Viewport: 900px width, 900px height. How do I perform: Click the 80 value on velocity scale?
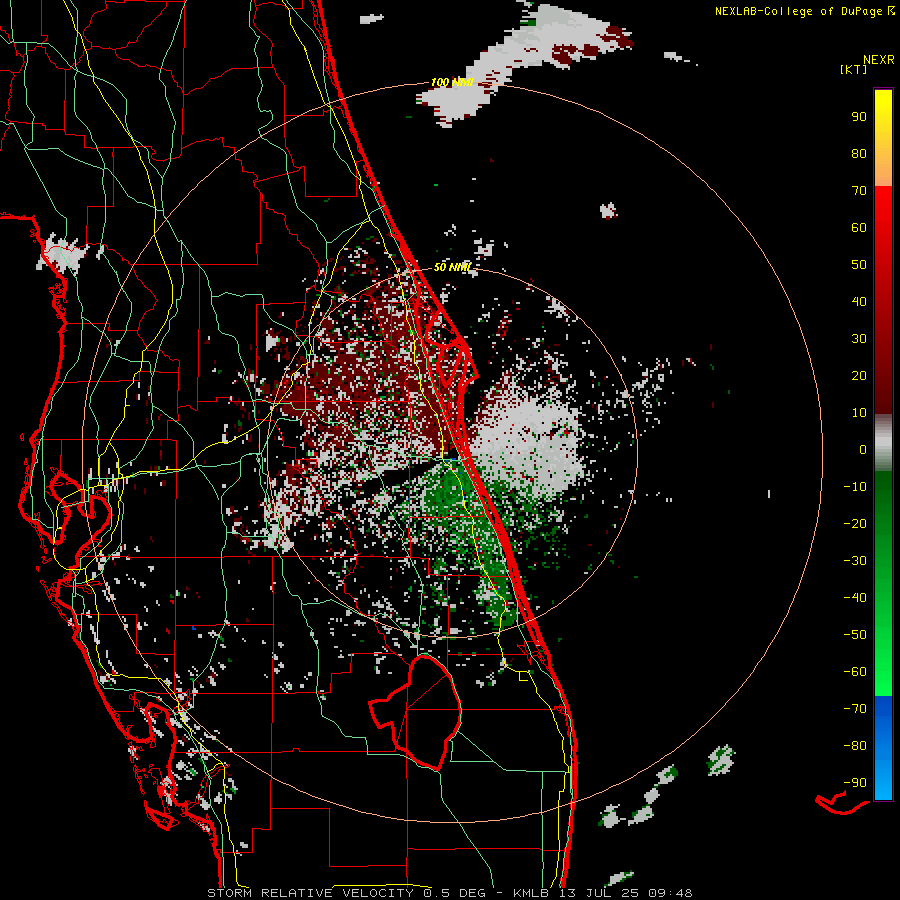[x=859, y=154]
